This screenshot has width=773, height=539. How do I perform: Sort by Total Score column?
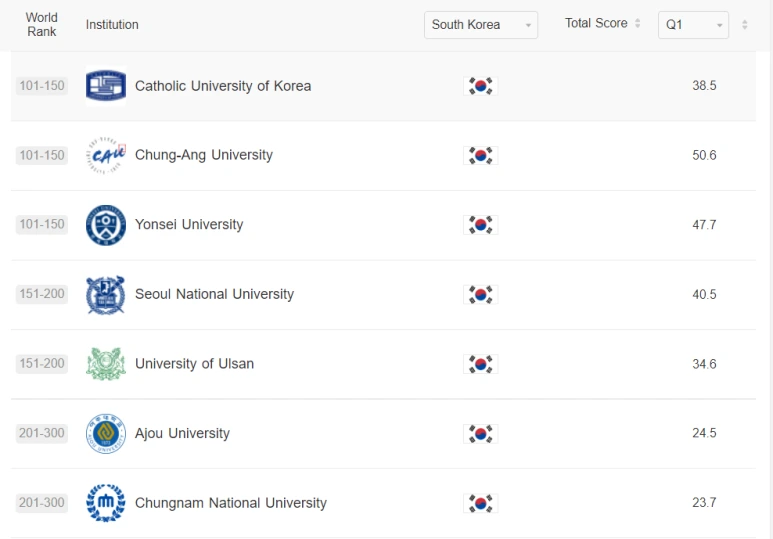tap(603, 24)
